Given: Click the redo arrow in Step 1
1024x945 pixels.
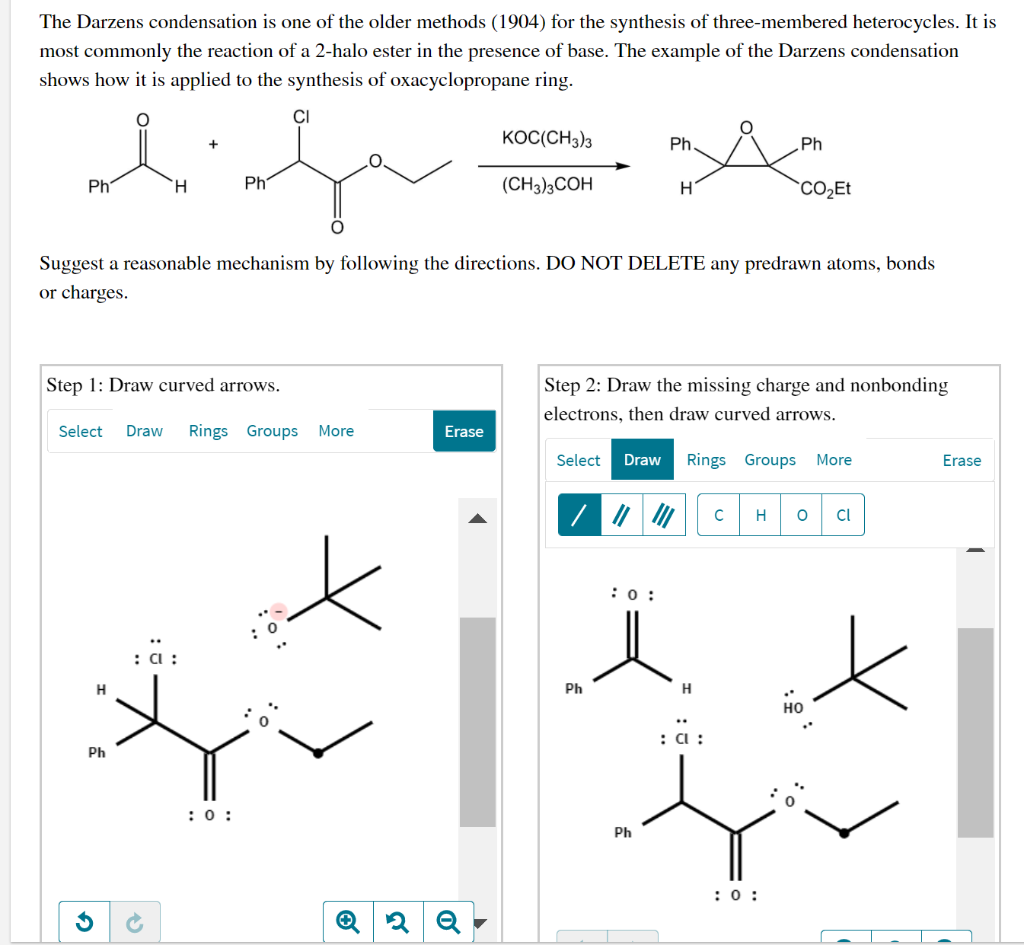Looking at the screenshot, I should pos(135,921).
